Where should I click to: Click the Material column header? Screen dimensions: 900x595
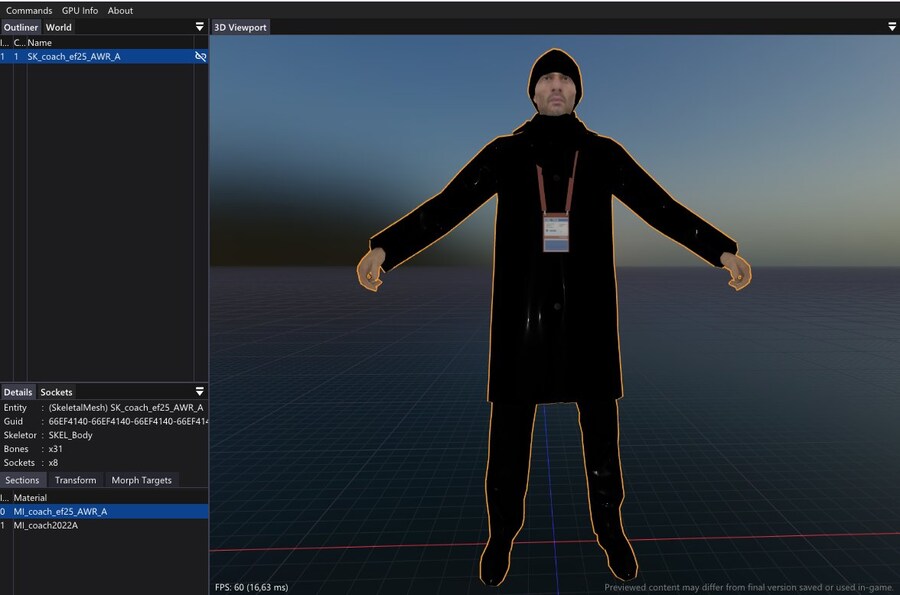tap(30, 497)
